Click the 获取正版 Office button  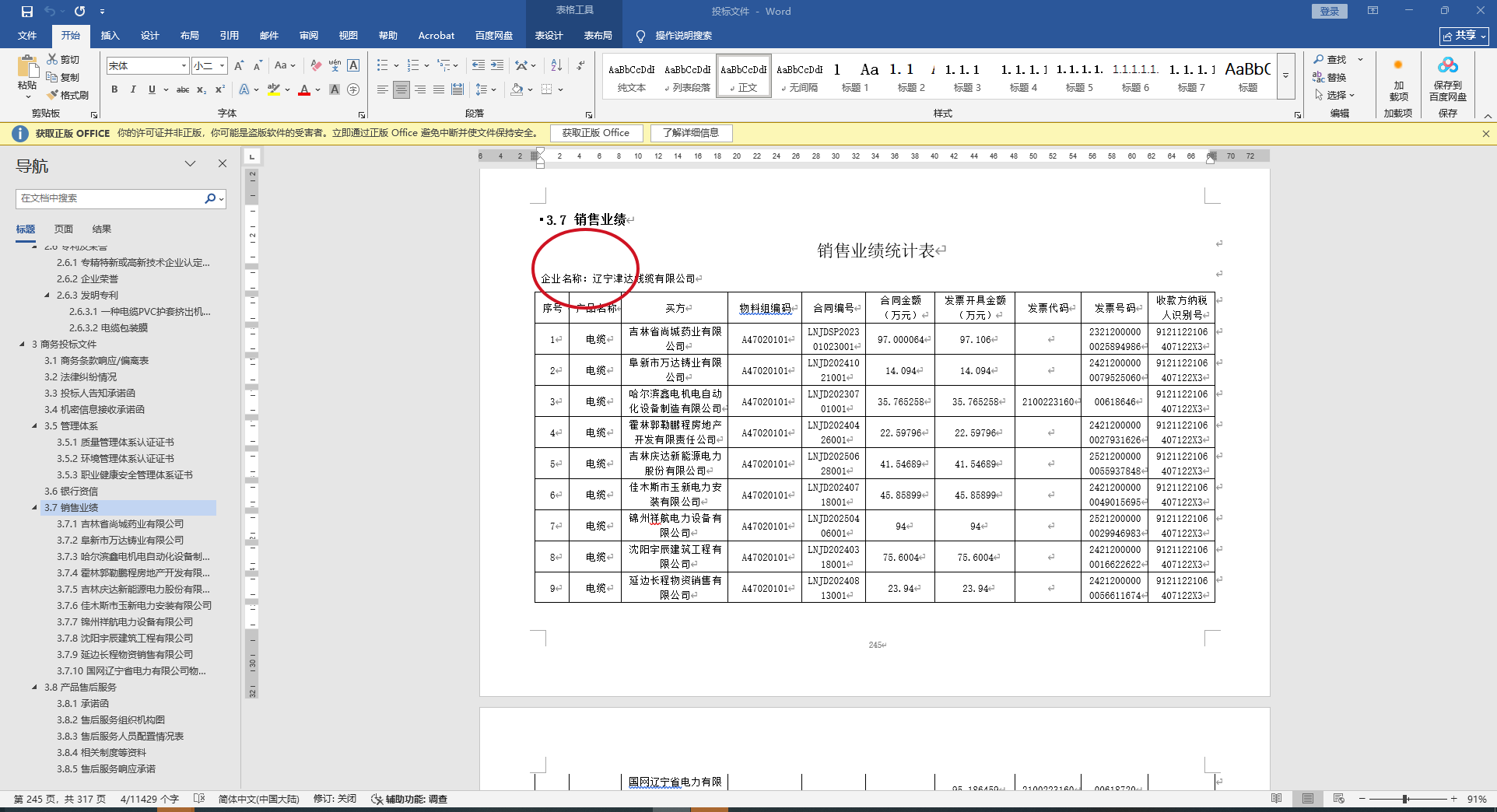coord(596,133)
